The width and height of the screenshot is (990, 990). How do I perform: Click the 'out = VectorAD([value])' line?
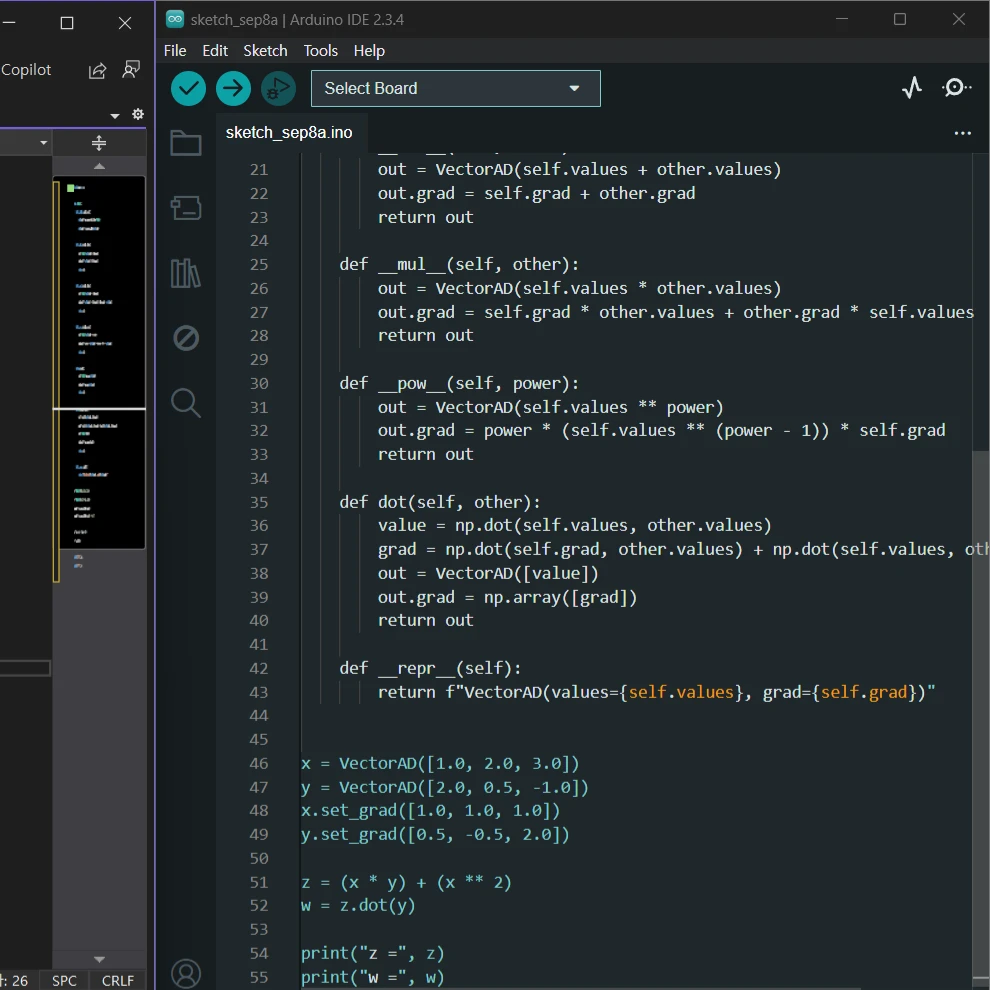click(488, 573)
